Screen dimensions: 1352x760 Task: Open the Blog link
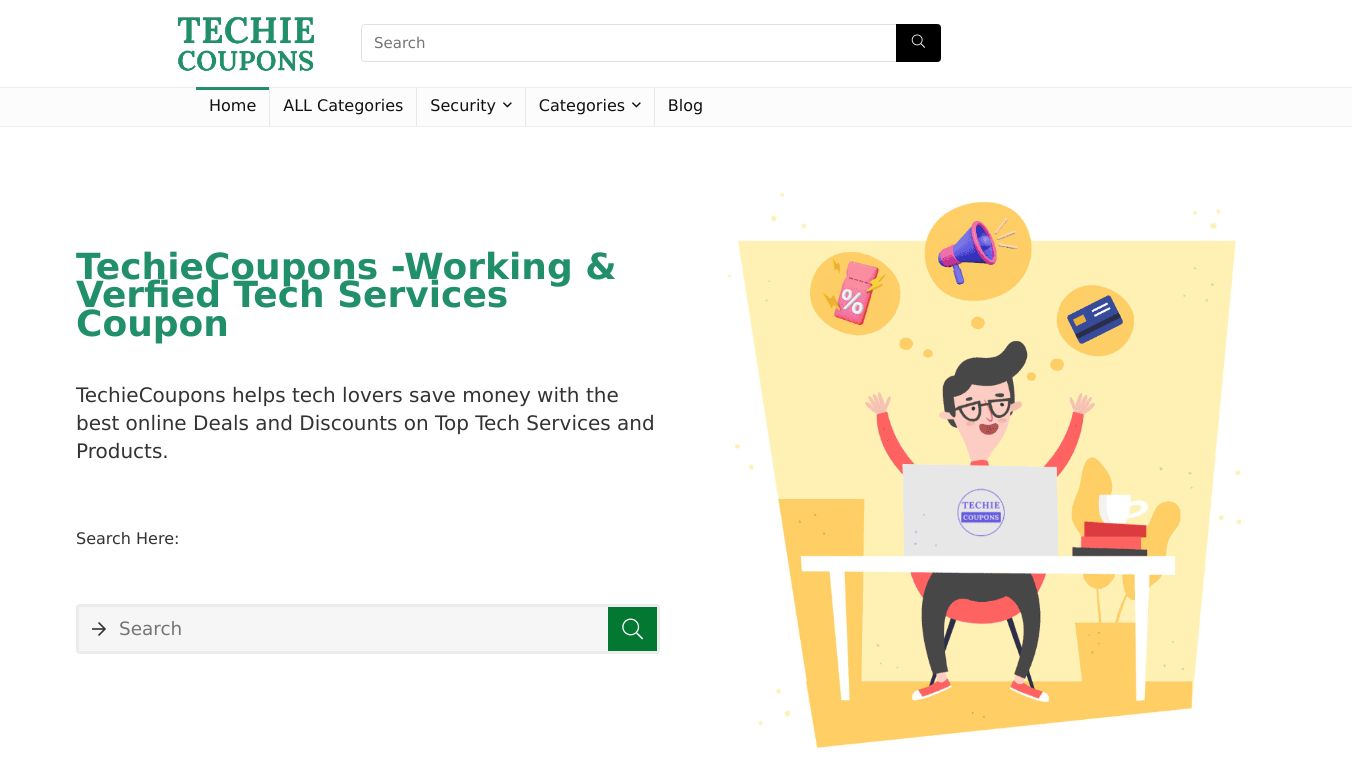click(x=685, y=106)
